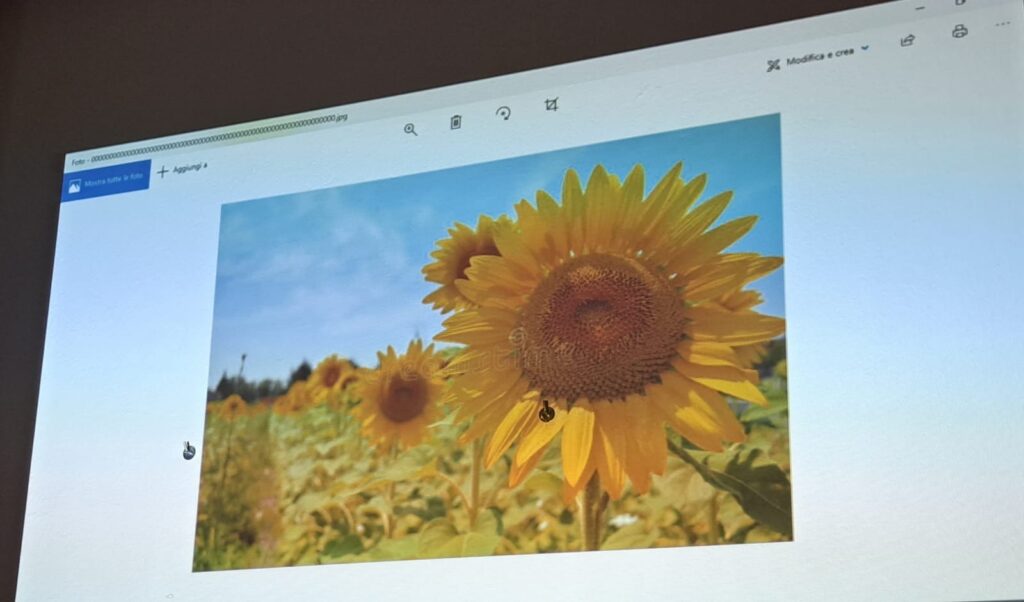
Task: Select the crop tool icon
Action: (x=551, y=104)
